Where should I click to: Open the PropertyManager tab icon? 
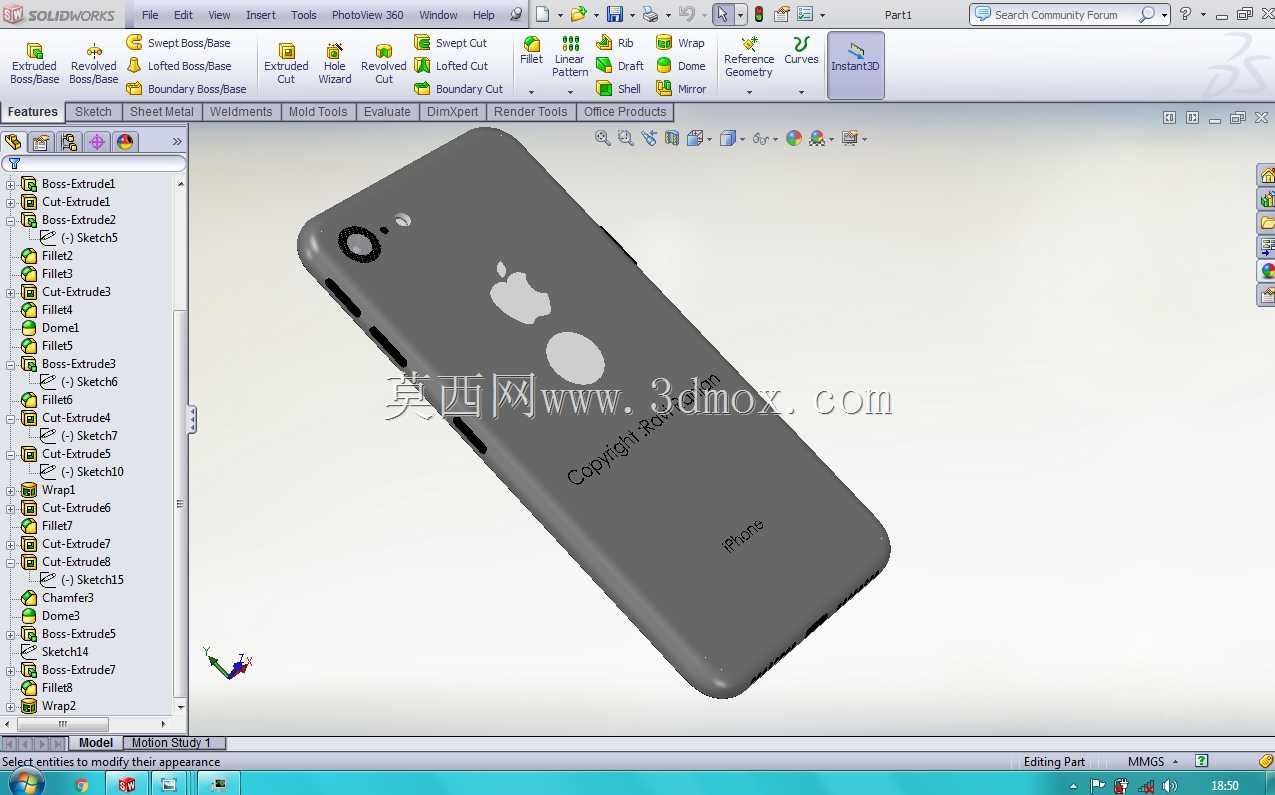(x=41, y=142)
